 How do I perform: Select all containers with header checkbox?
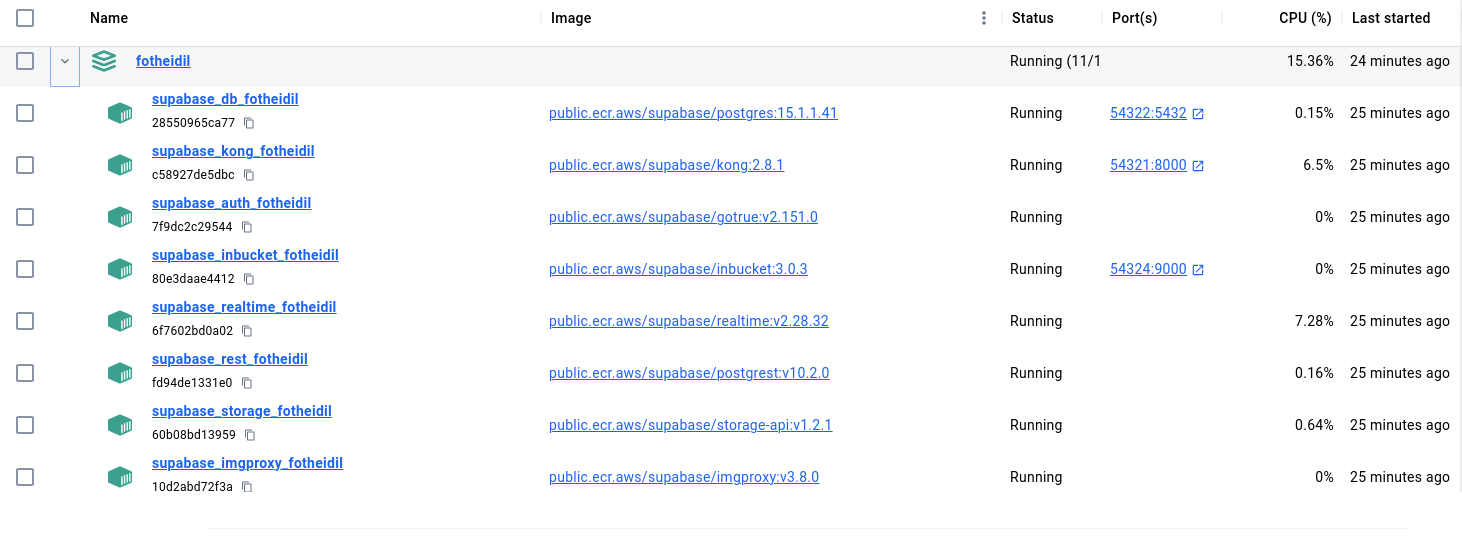point(25,18)
